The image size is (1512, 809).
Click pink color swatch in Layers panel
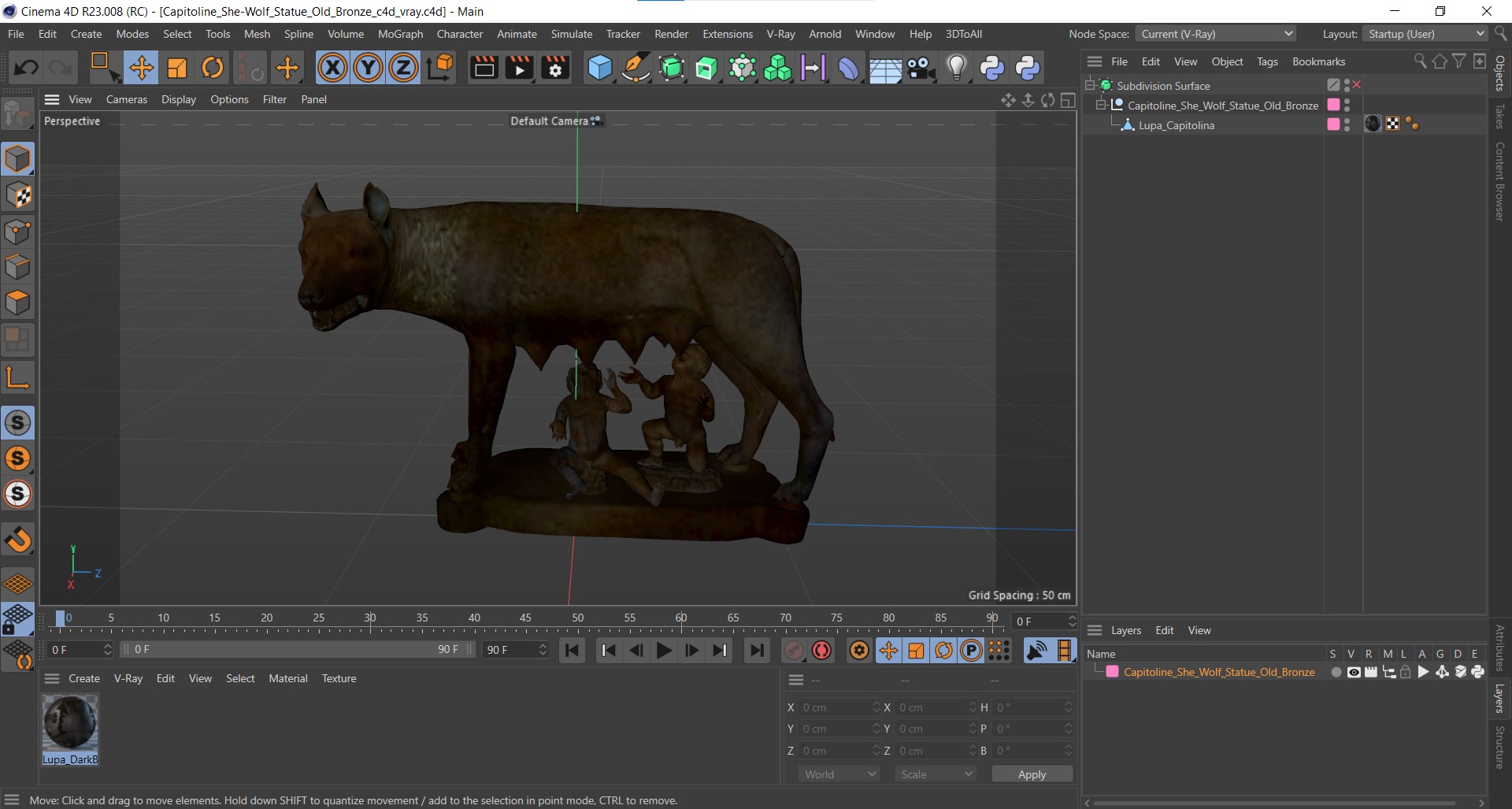point(1112,672)
